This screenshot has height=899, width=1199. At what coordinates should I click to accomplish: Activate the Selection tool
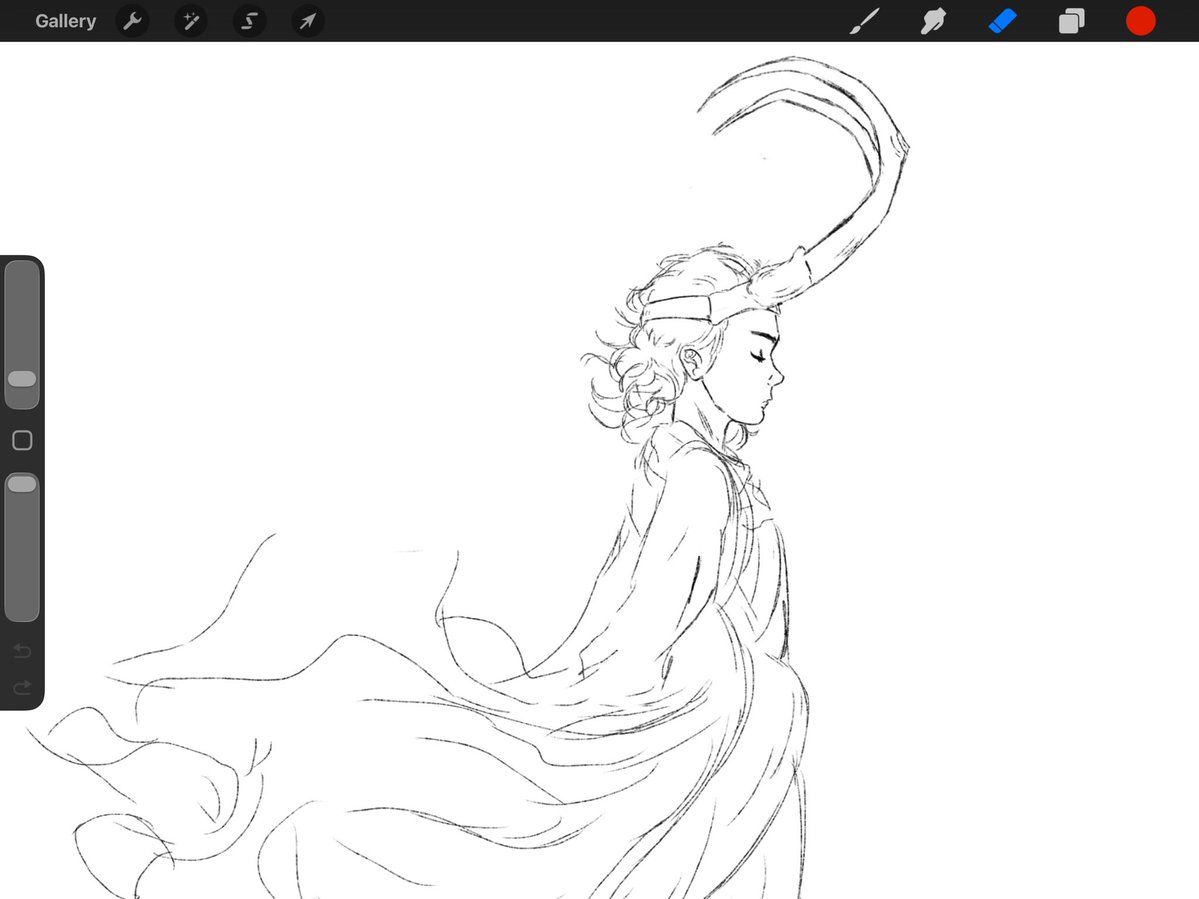(249, 21)
